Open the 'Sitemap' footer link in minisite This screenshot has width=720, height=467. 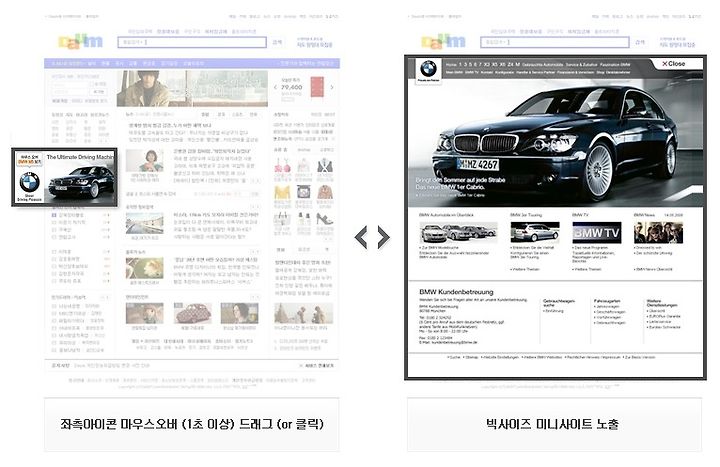(472, 357)
